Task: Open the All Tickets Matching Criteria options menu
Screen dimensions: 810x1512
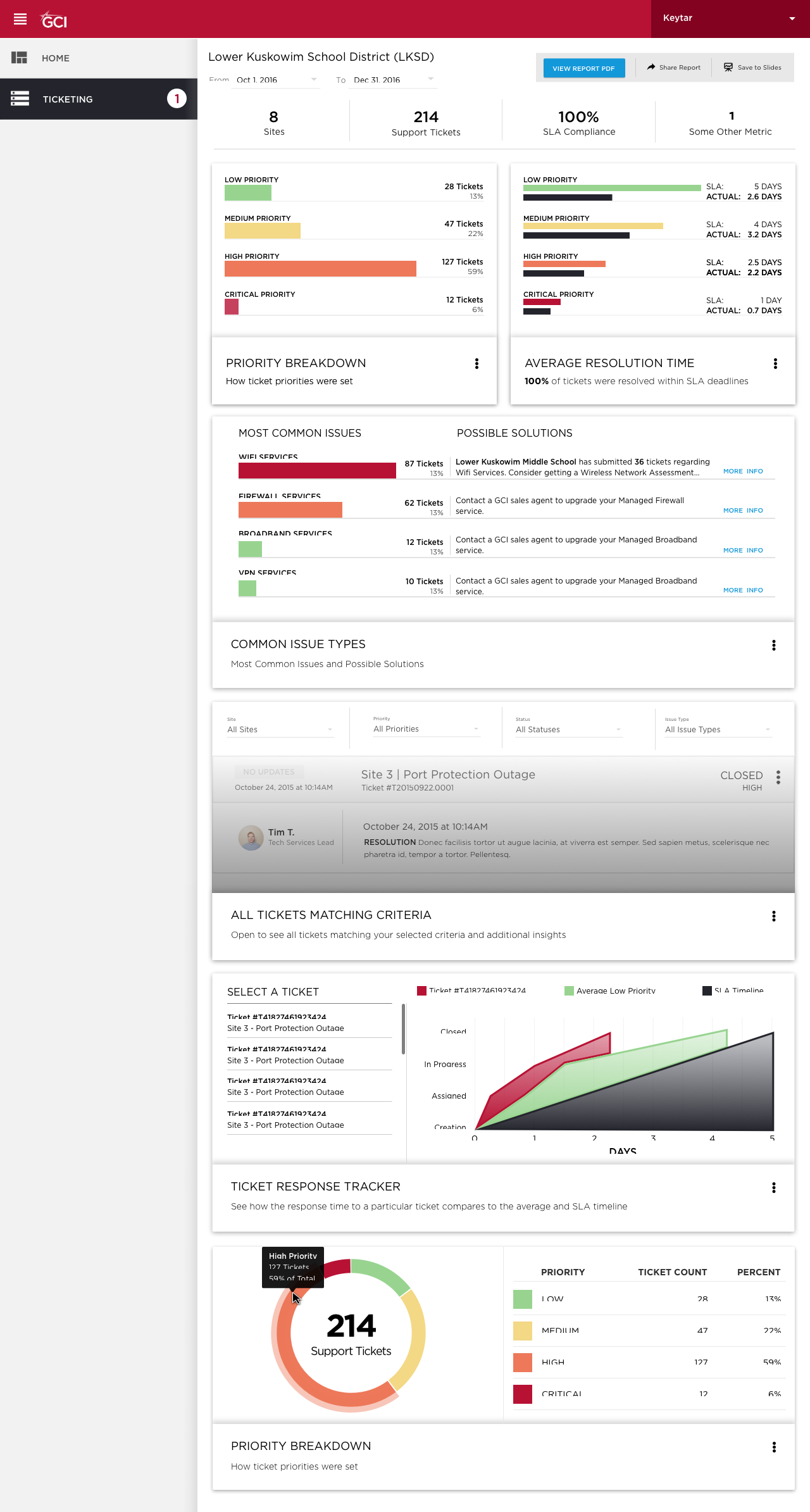Action: coord(773,916)
